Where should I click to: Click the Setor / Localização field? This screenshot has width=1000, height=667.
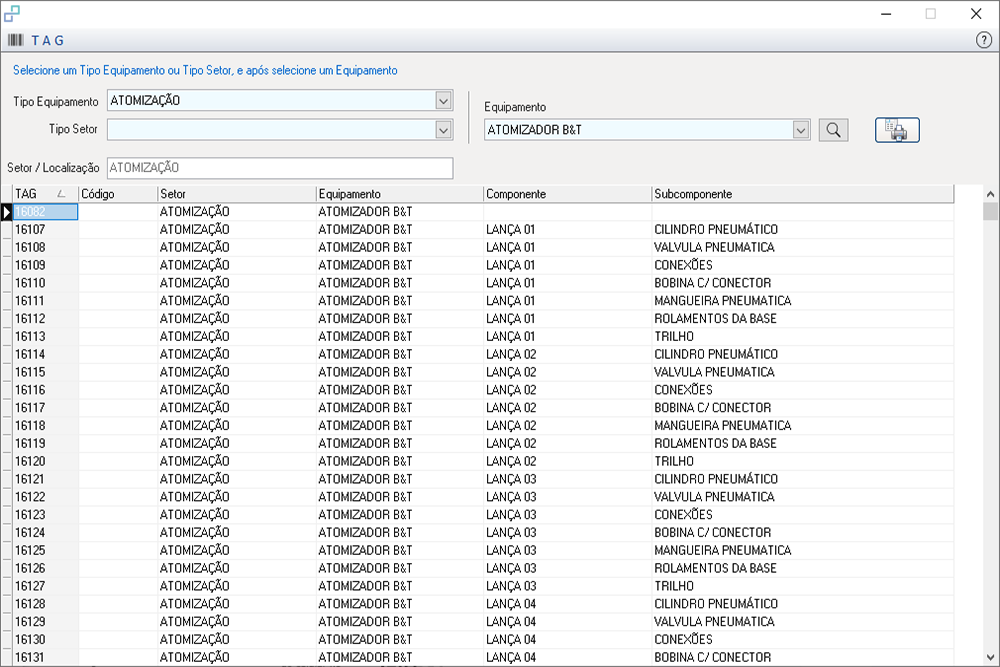(280, 168)
